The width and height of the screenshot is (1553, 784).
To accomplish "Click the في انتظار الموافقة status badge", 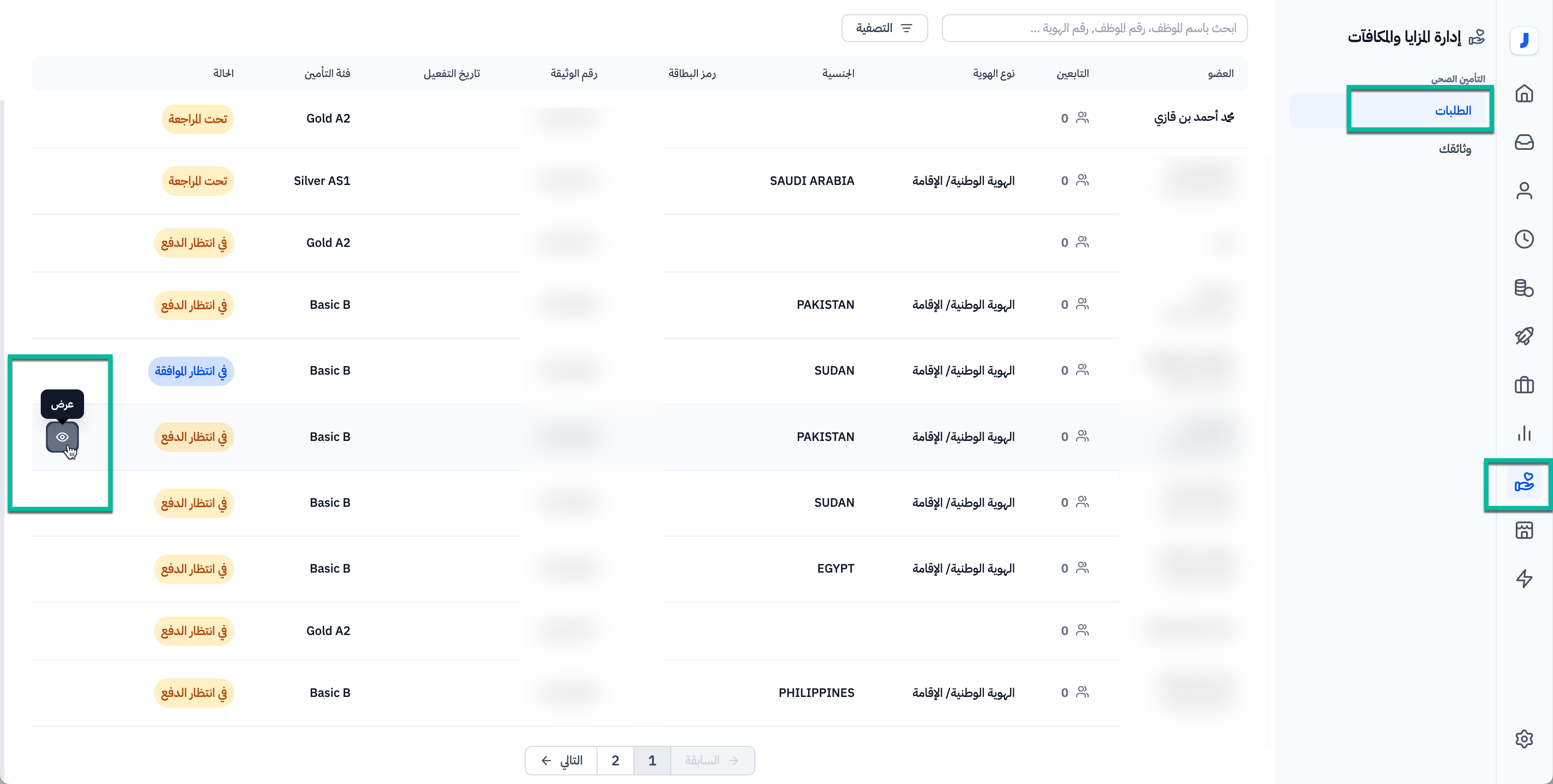I will 191,371.
